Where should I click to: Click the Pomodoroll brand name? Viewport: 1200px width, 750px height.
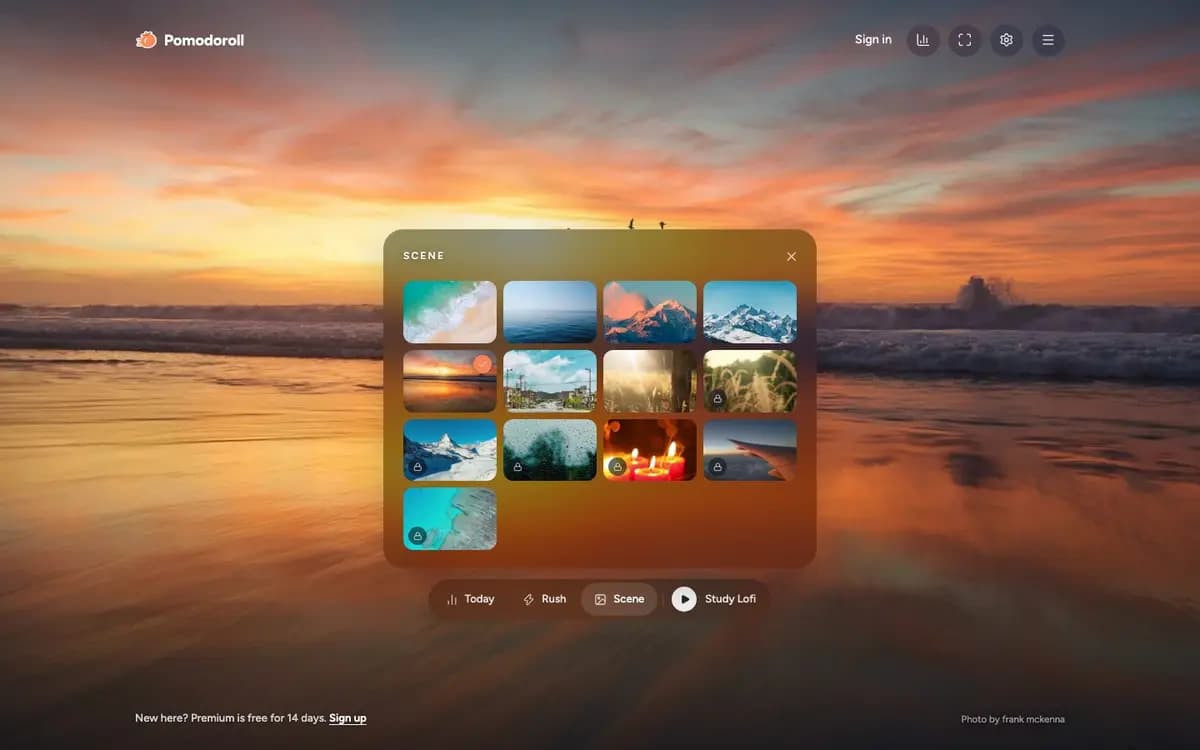tap(204, 40)
